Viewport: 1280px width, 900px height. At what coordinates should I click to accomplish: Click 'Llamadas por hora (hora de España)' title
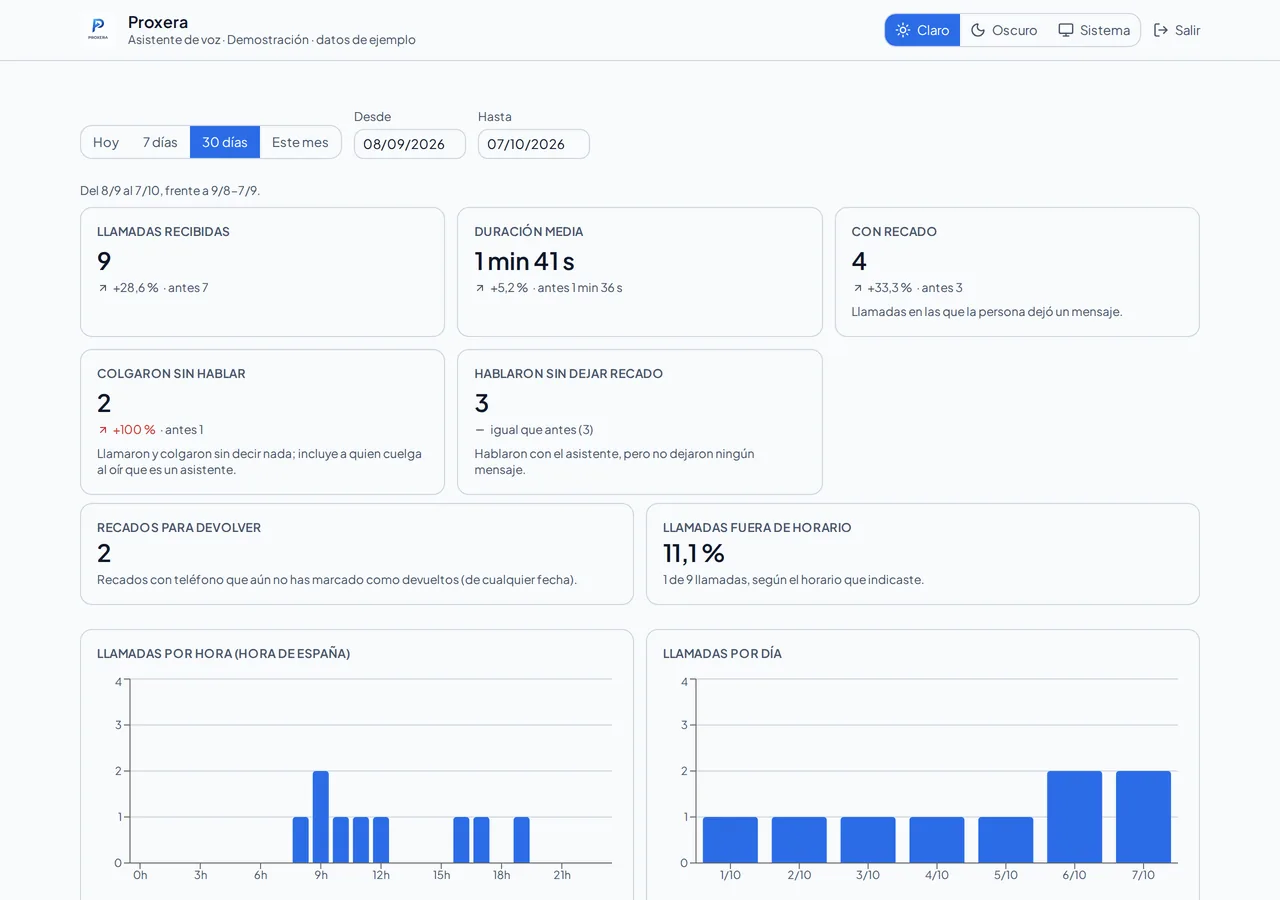tap(223, 654)
